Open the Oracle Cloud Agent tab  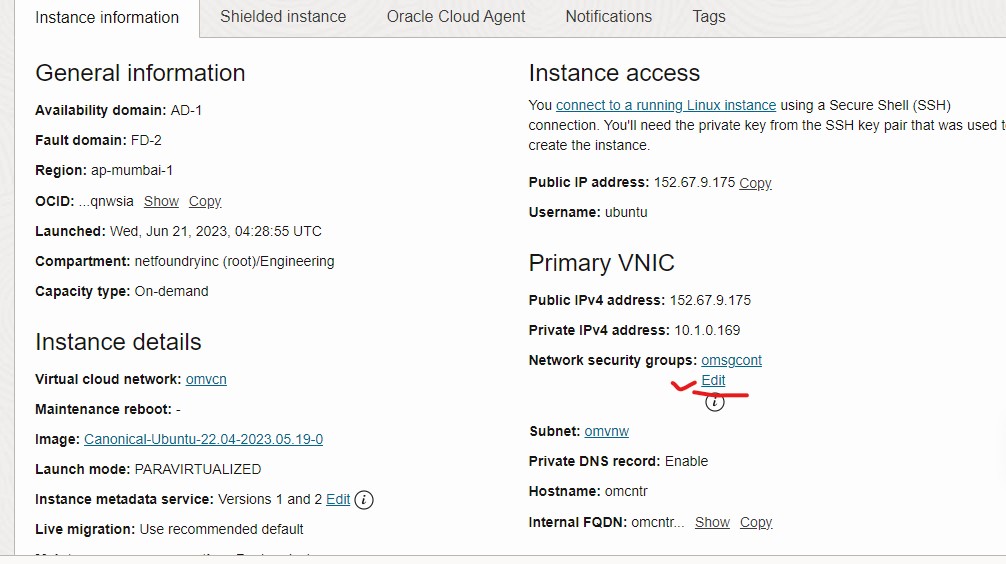(x=456, y=17)
